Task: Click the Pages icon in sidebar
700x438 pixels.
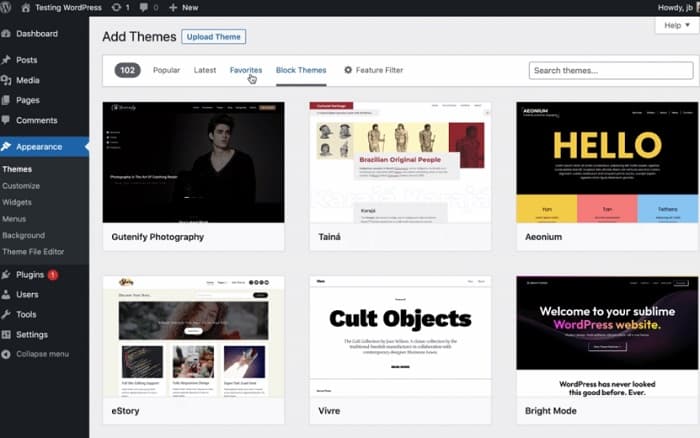Action: [x=6, y=100]
